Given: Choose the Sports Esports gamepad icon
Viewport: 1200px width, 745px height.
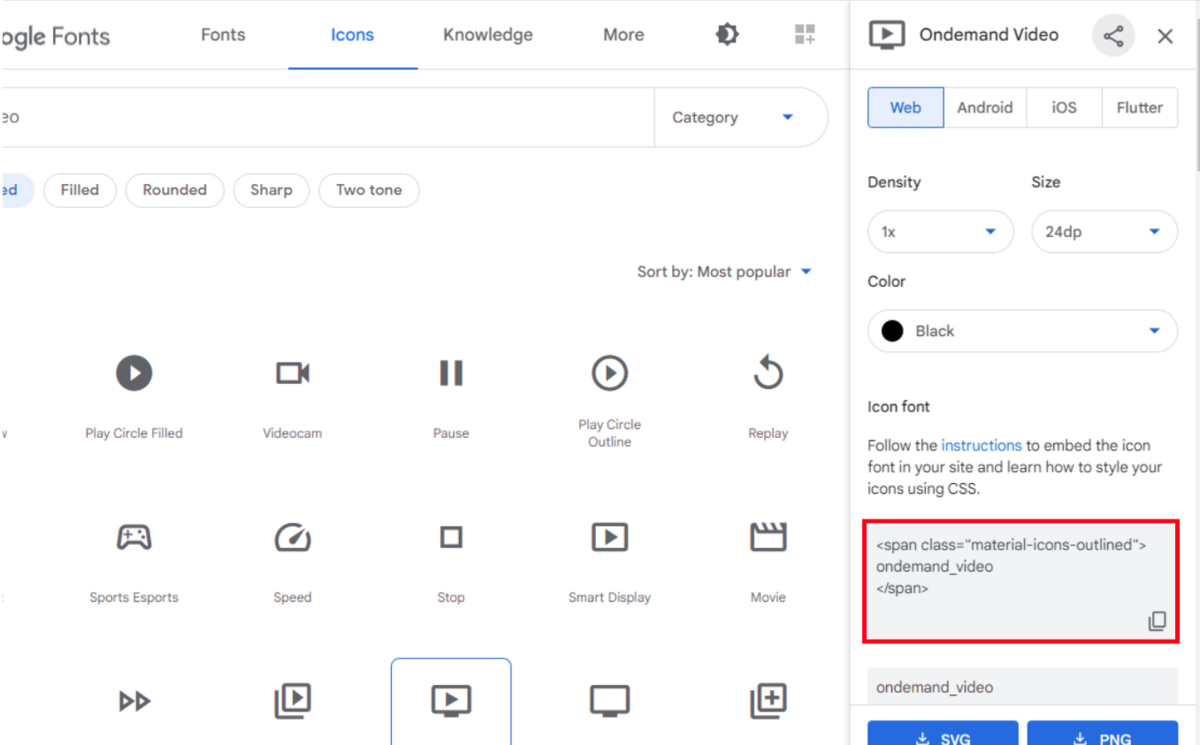Looking at the screenshot, I should 134,538.
